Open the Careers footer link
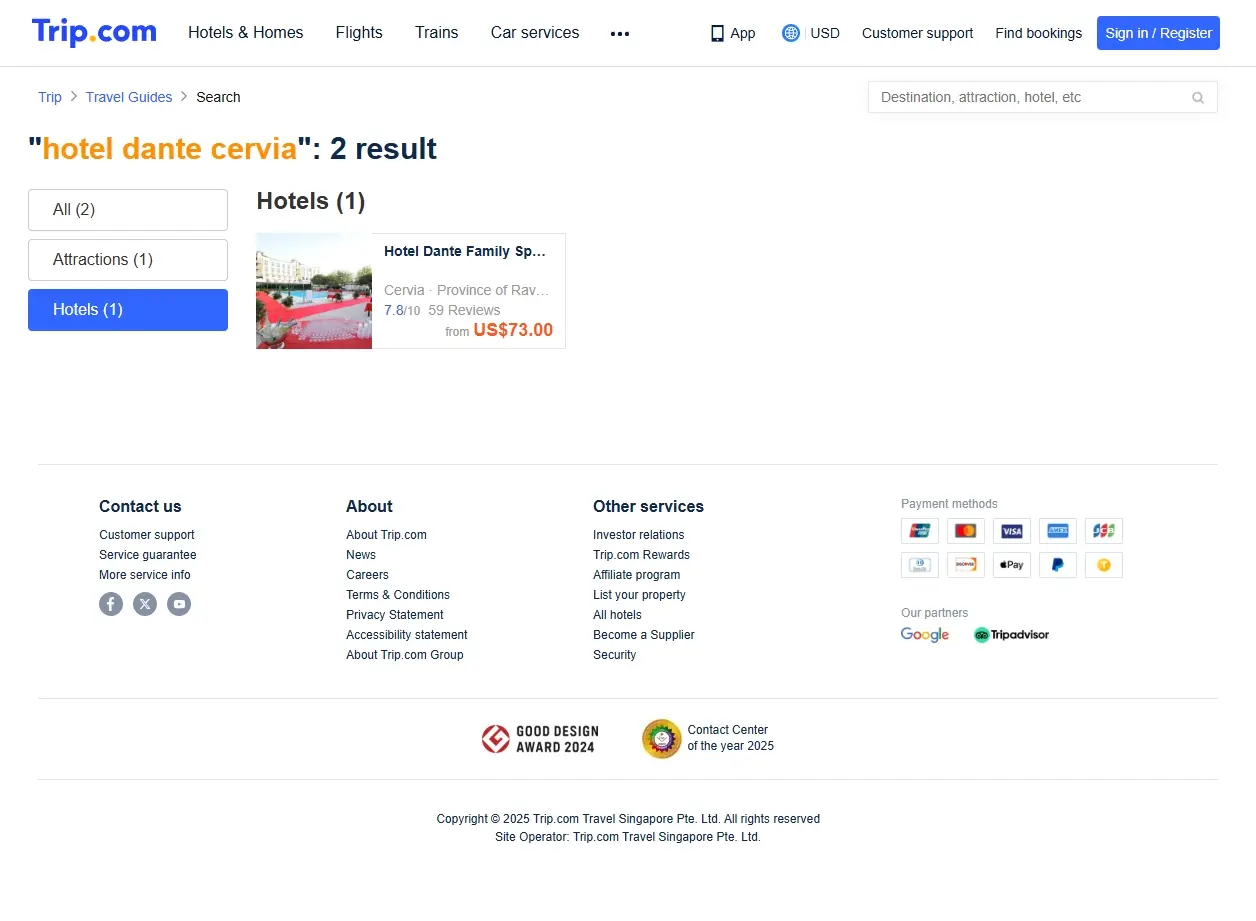Viewport: 1256px width, 921px height. 367,575
